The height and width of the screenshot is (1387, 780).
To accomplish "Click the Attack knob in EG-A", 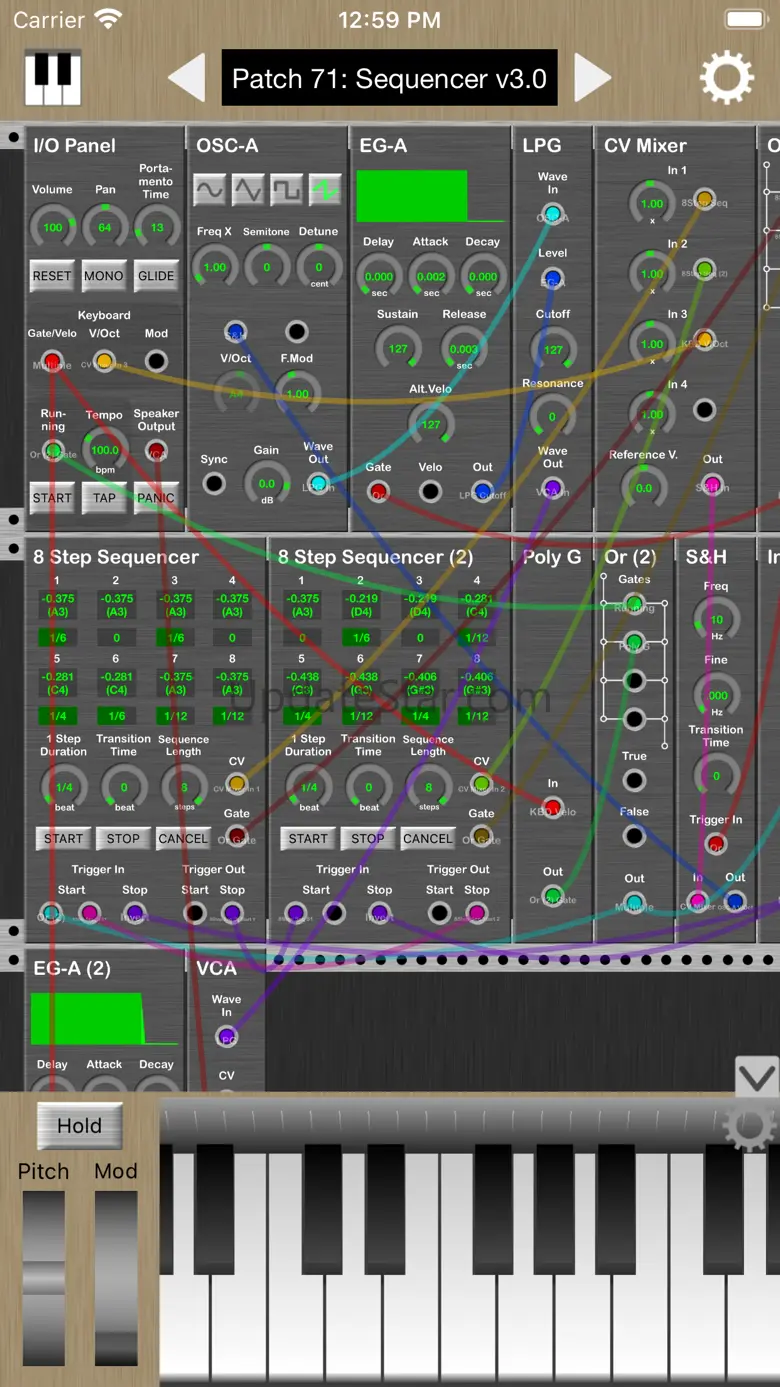I will (431, 277).
